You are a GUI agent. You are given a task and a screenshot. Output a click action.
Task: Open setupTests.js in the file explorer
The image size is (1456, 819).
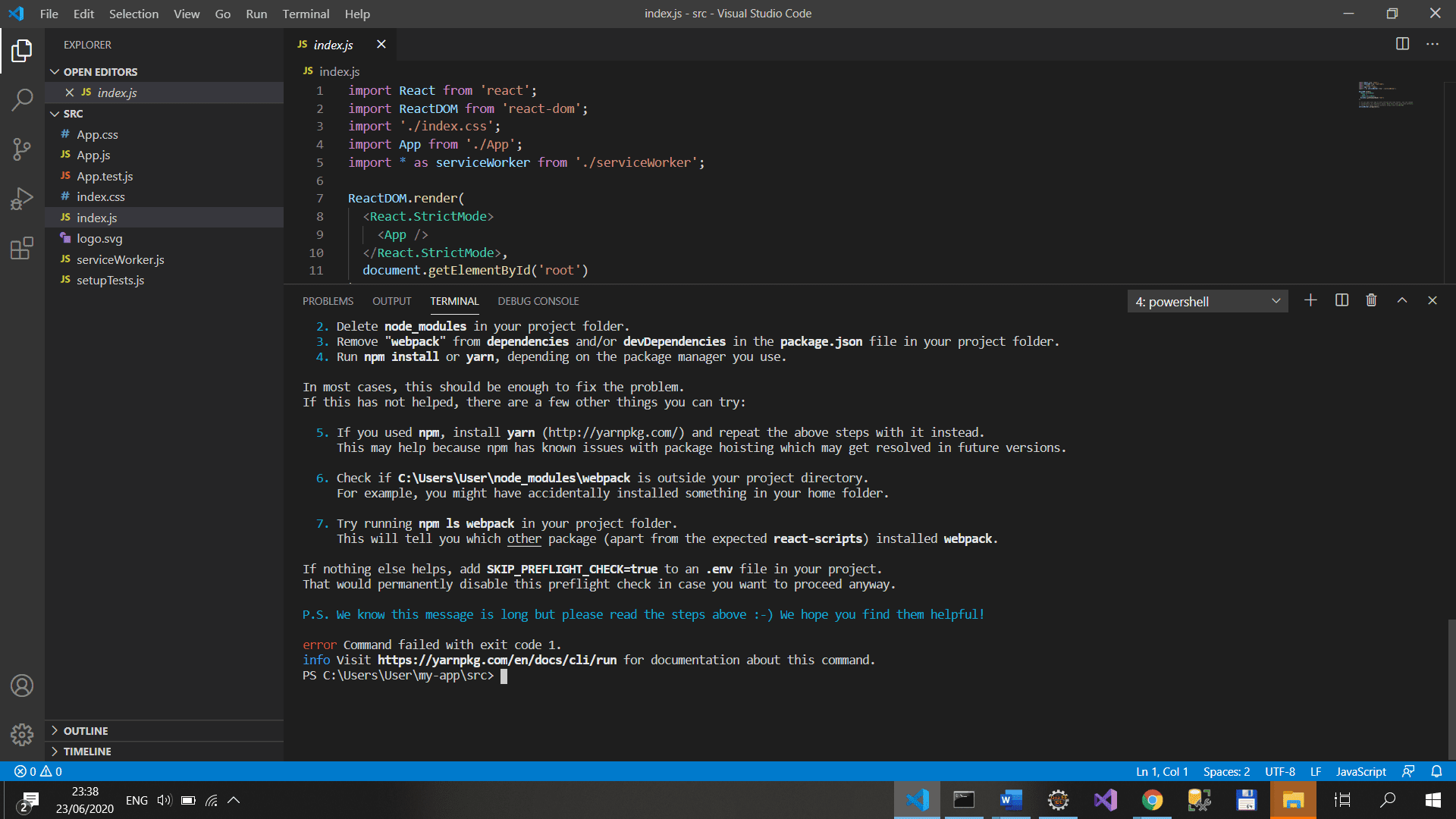pyautogui.click(x=165, y=280)
